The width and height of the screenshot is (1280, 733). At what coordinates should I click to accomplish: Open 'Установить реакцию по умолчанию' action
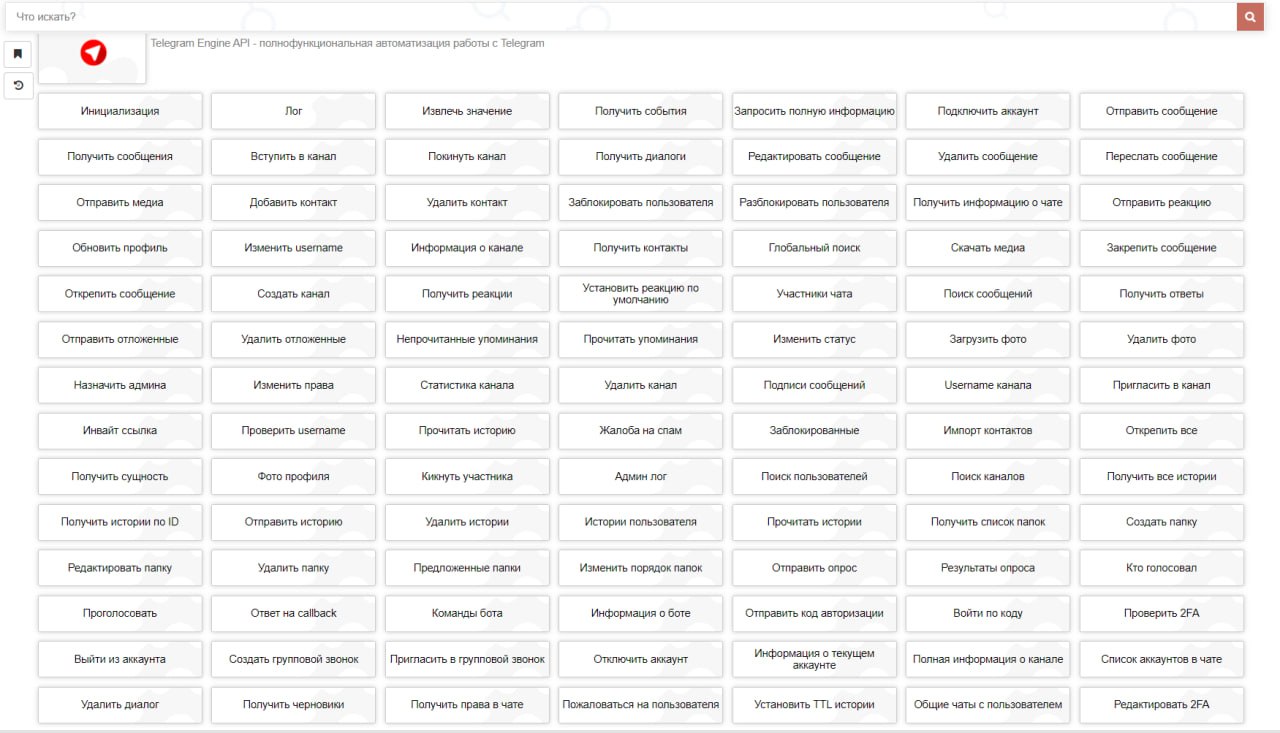coord(641,294)
